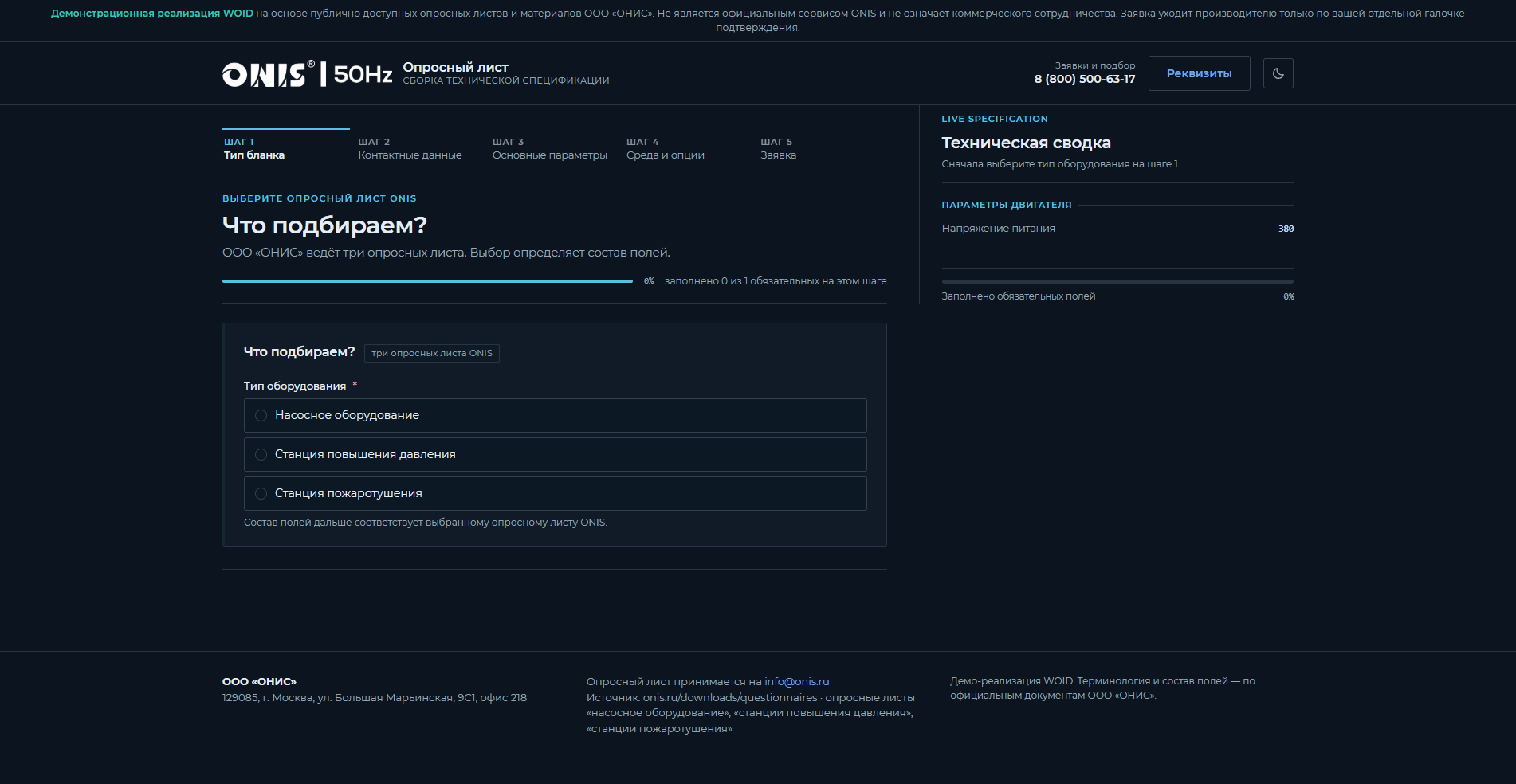Select the Насосное оборудование radio option

click(555, 415)
